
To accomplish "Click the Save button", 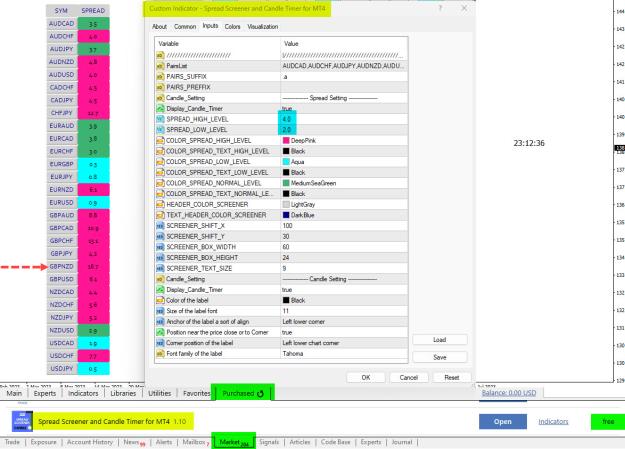I will (440, 357).
